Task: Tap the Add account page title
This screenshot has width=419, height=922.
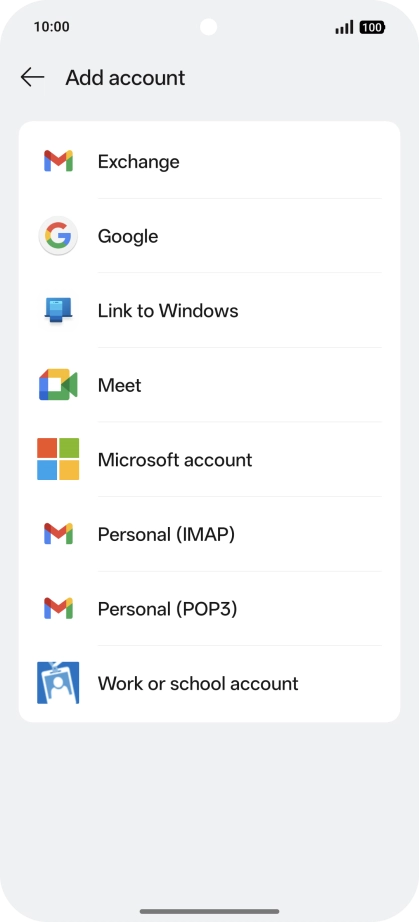Action: (x=125, y=78)
